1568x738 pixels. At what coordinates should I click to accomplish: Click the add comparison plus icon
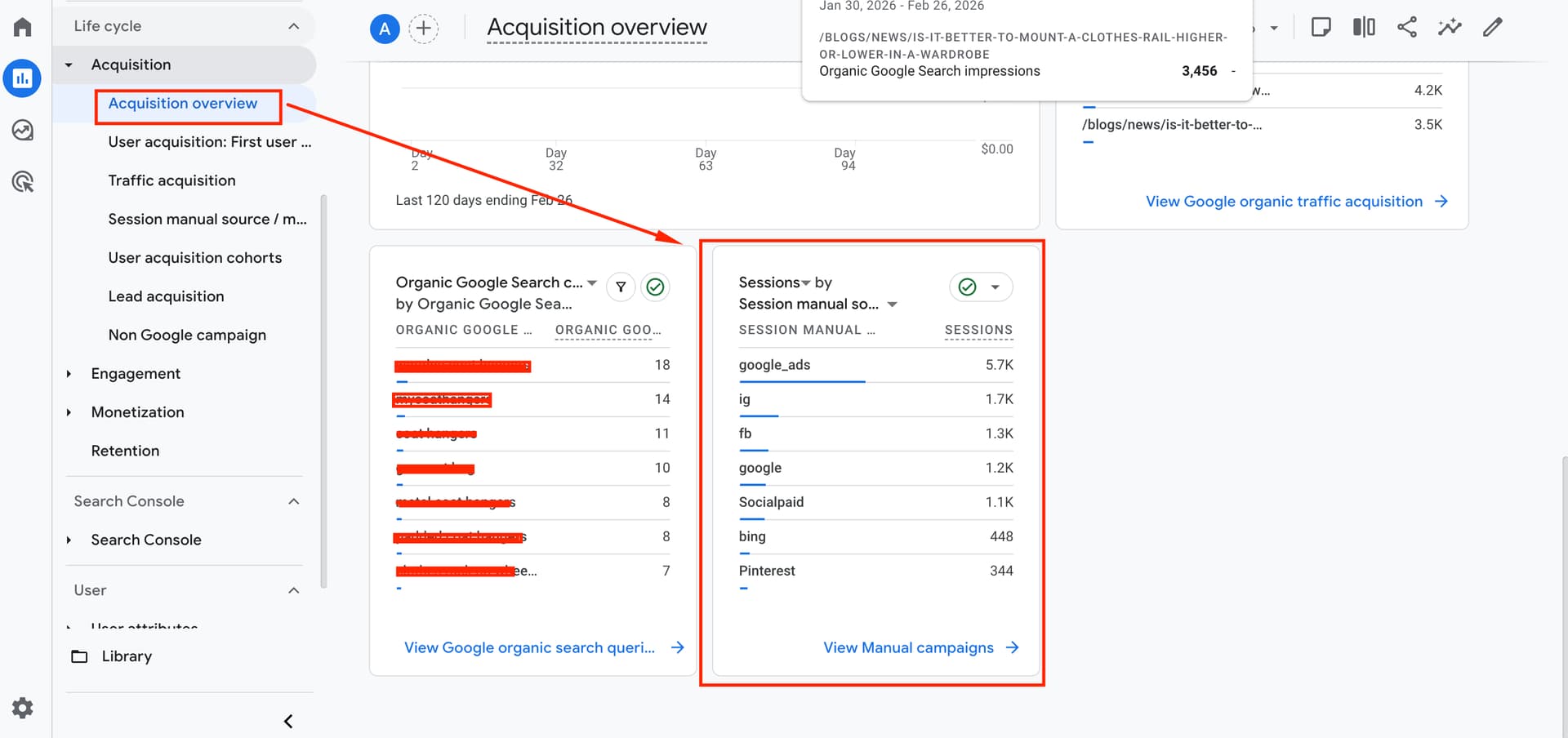[x=423, y=29]
